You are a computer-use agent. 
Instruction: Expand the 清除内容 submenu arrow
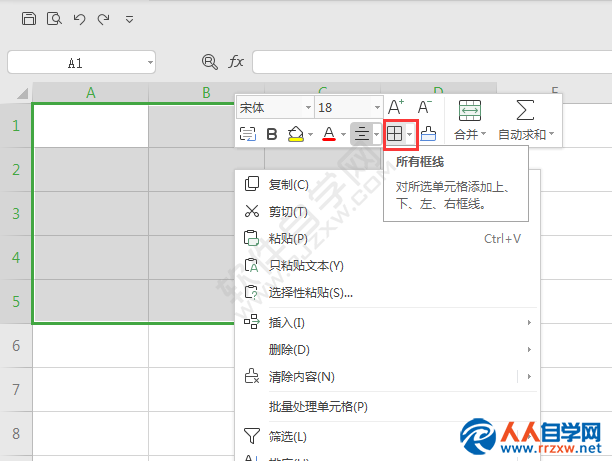pyautogui.click(x=529, y=377)
